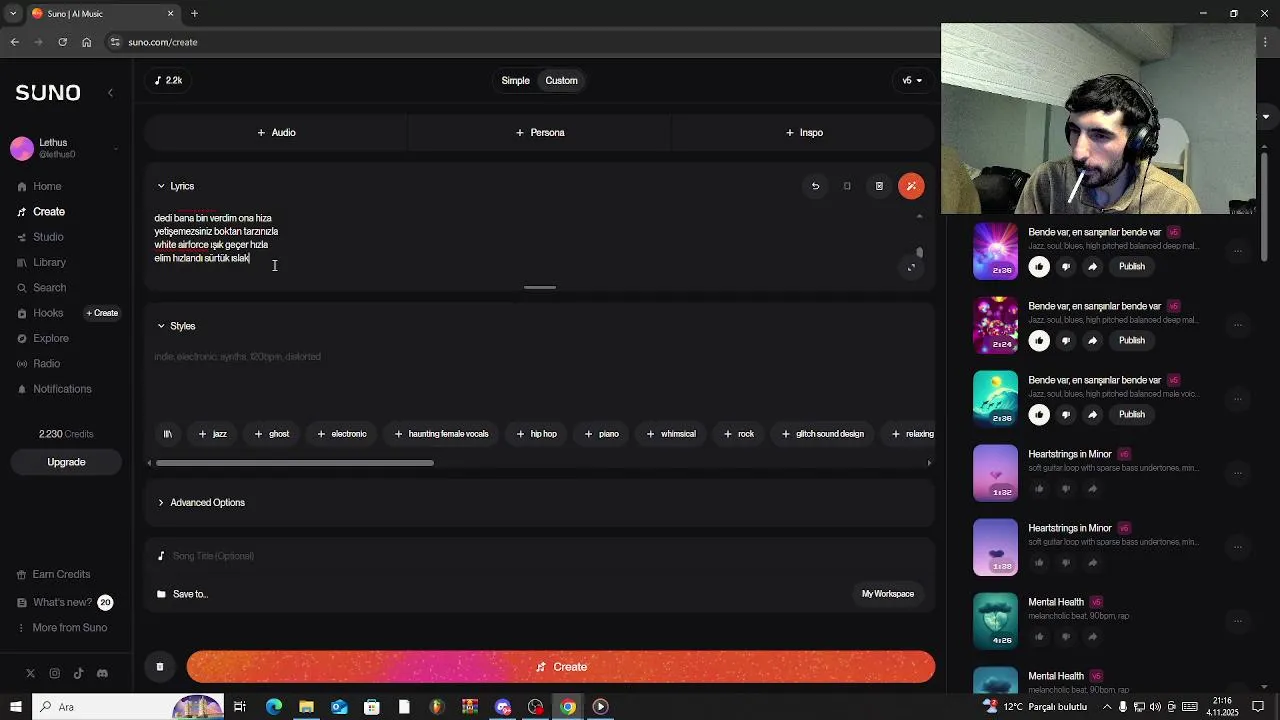Add the hip hop style tag
The image size is (1280, 720).
click(x=536, y=434)
